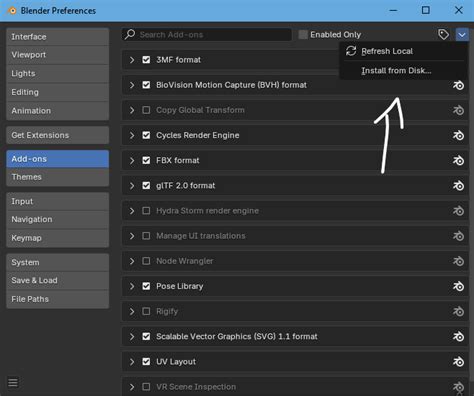
Task: Open the Editing preferences section
Action: (x=58, y=92)
